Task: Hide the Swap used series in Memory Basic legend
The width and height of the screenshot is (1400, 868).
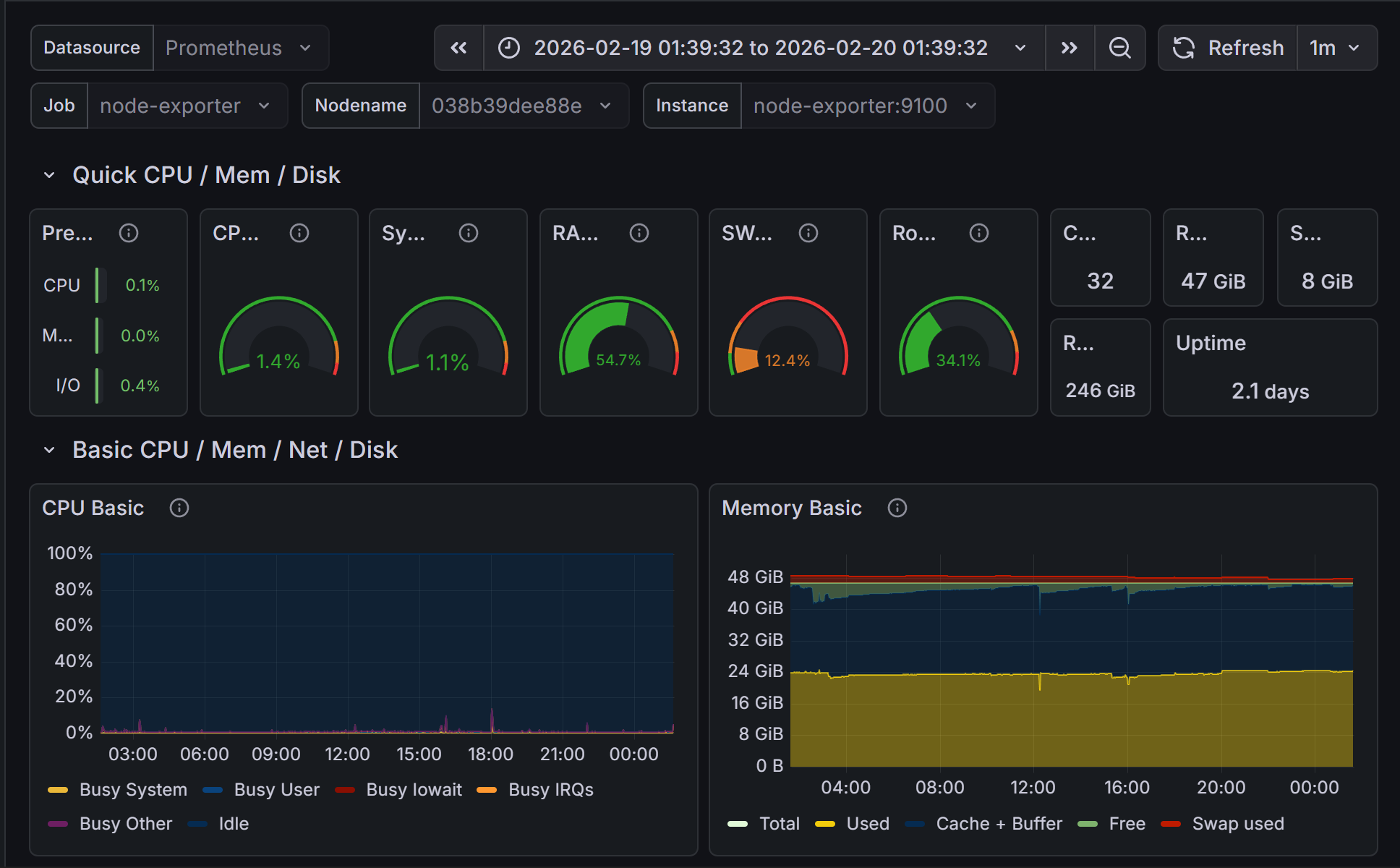Action: [x=1238, y=823]
